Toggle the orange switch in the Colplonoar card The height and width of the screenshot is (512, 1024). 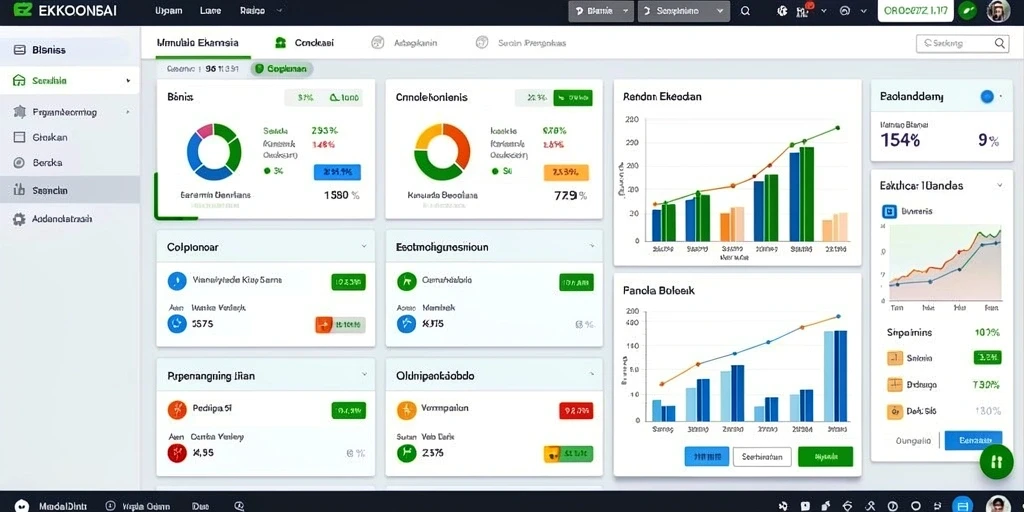340,325
